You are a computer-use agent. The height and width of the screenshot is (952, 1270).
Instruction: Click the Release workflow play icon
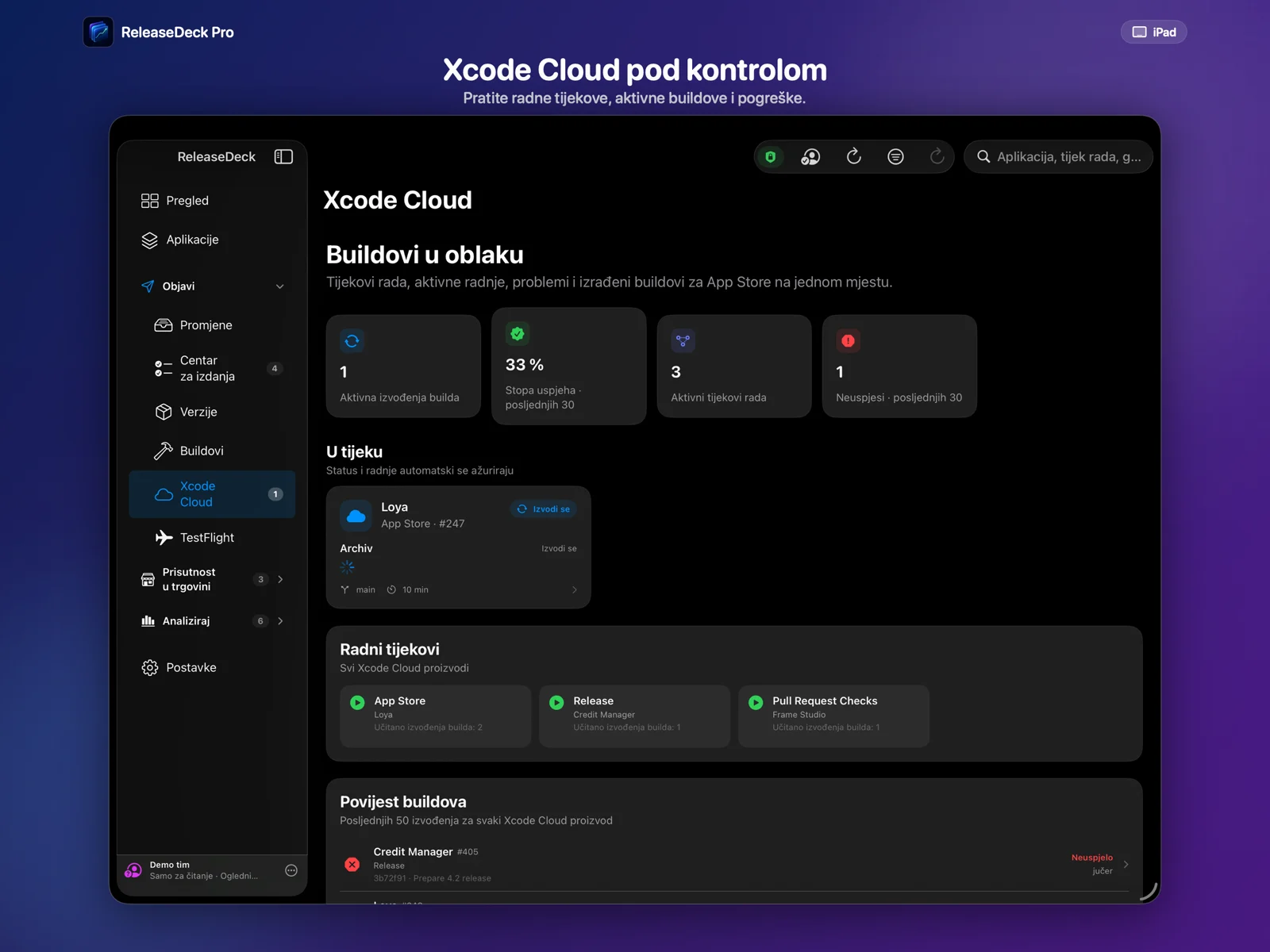tap(556, 702)
